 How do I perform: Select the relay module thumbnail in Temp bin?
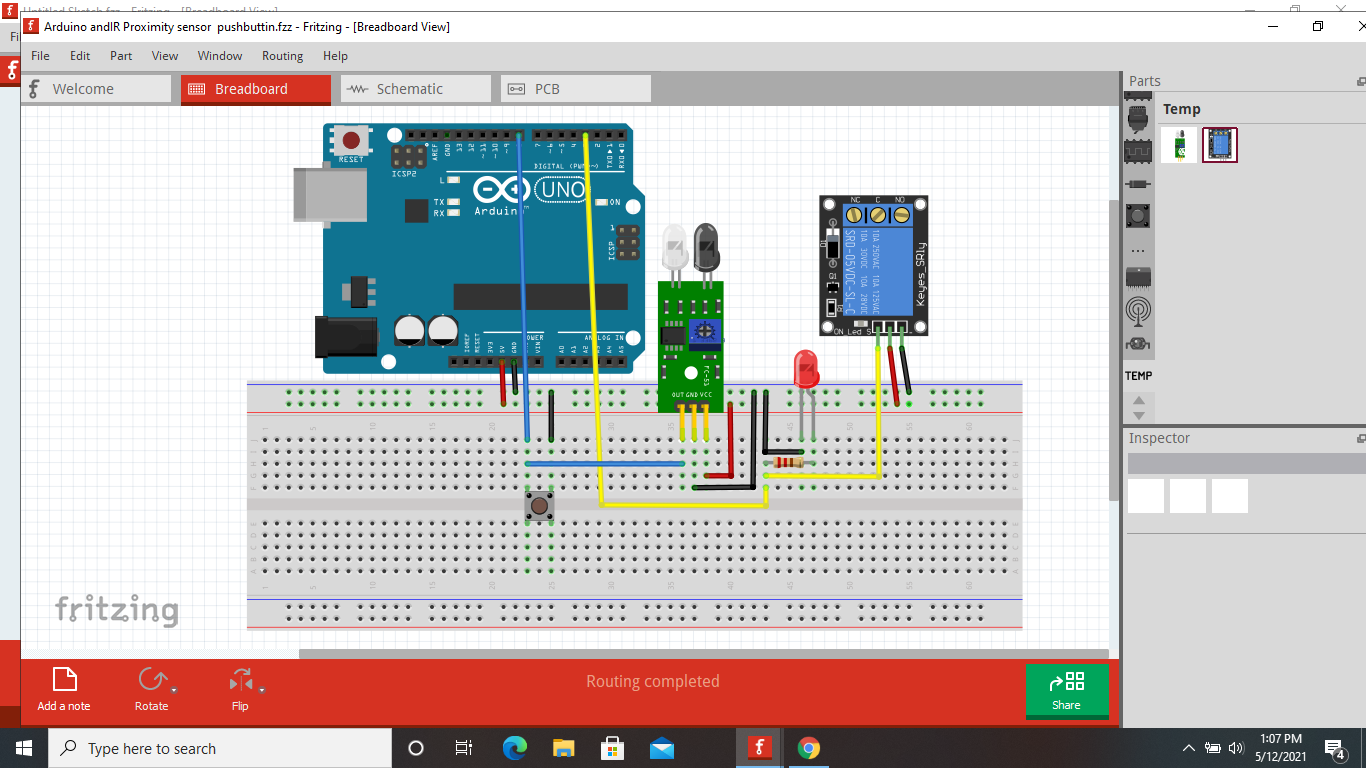(x=1219, y=145)
